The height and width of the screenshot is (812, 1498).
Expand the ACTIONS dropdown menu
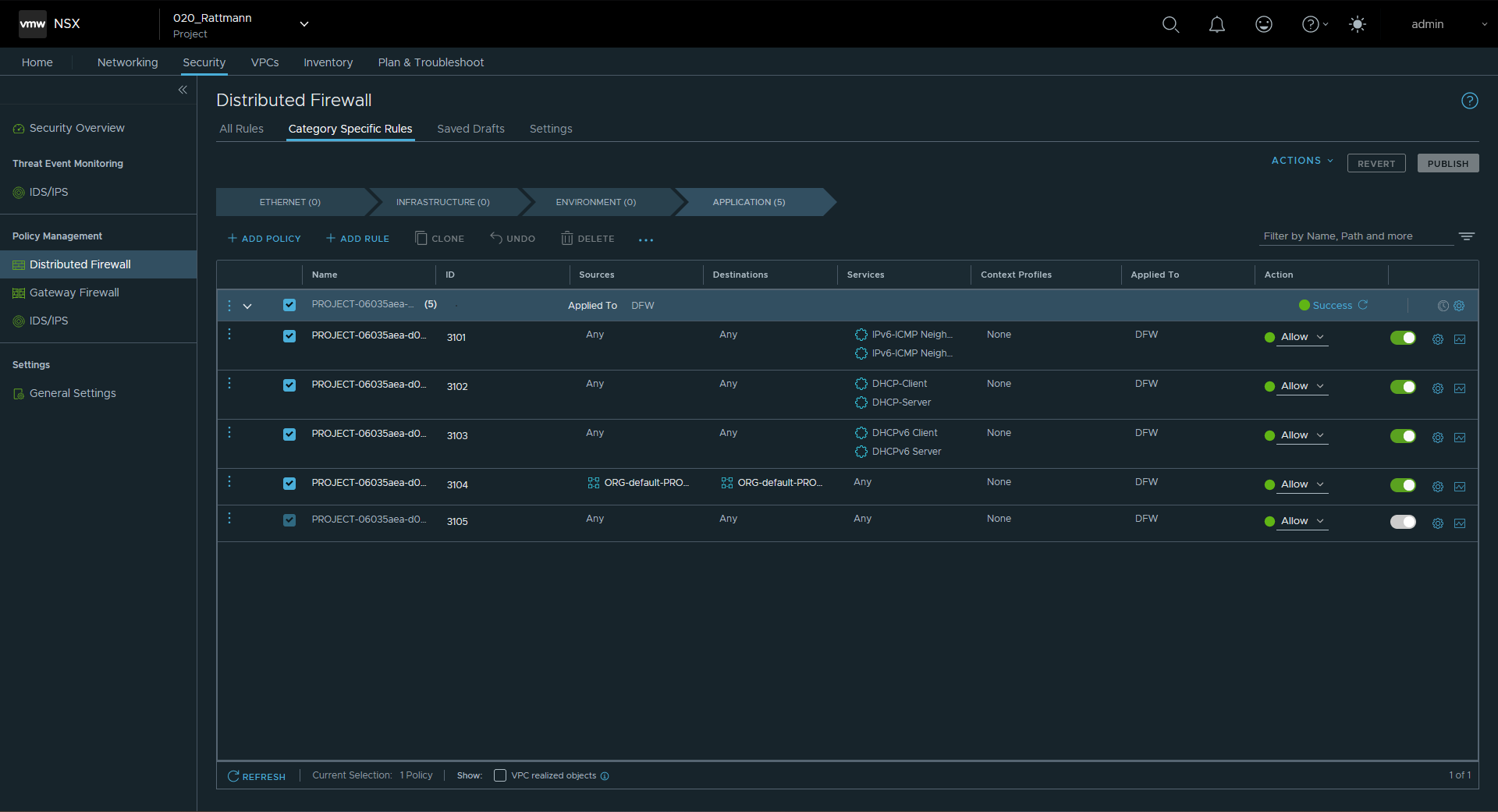(1301, 161)
